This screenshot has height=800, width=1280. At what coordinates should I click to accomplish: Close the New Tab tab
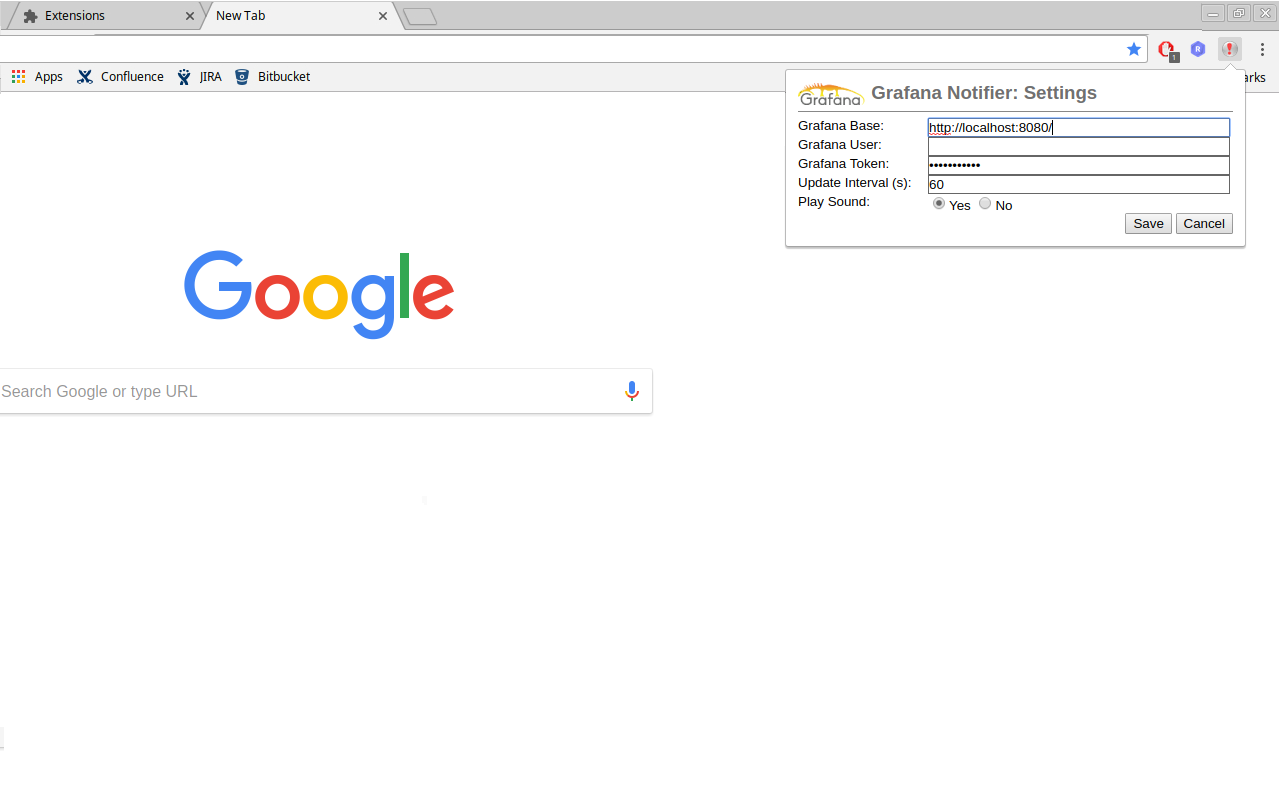[382, 16]
